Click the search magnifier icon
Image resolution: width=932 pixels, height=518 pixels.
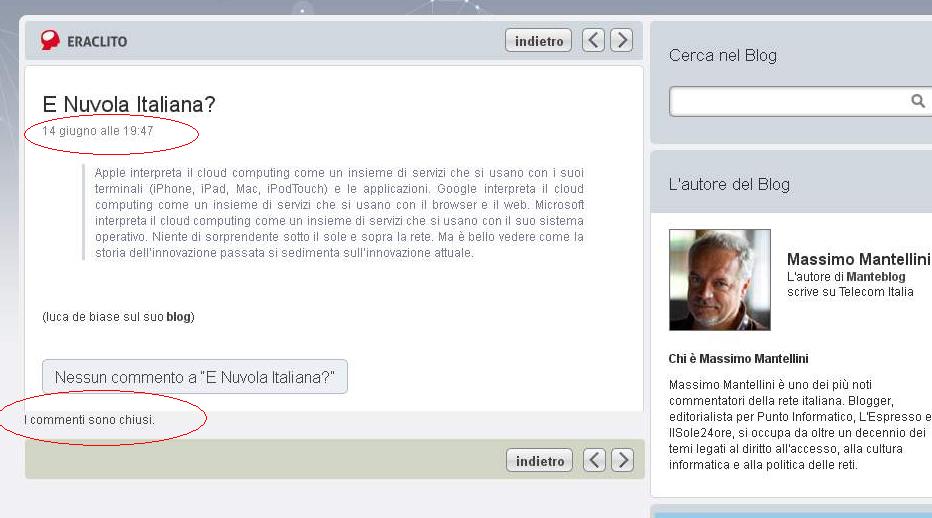point(918,101)
